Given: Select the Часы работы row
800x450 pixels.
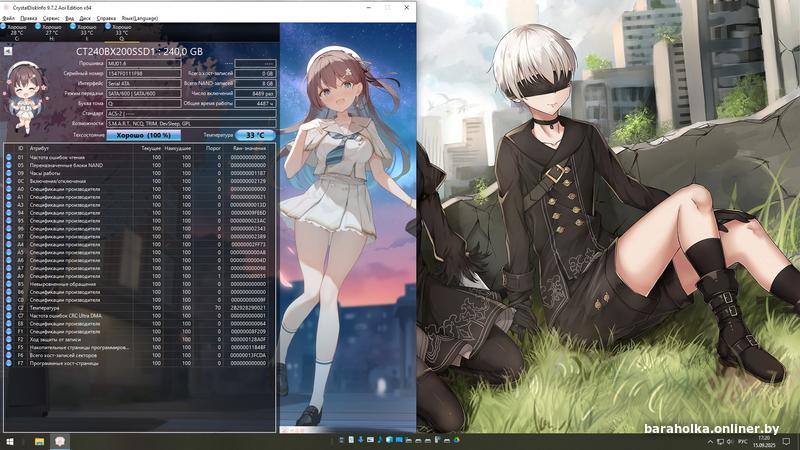Looking at the screenshot, I should click(x=139, y=173).
